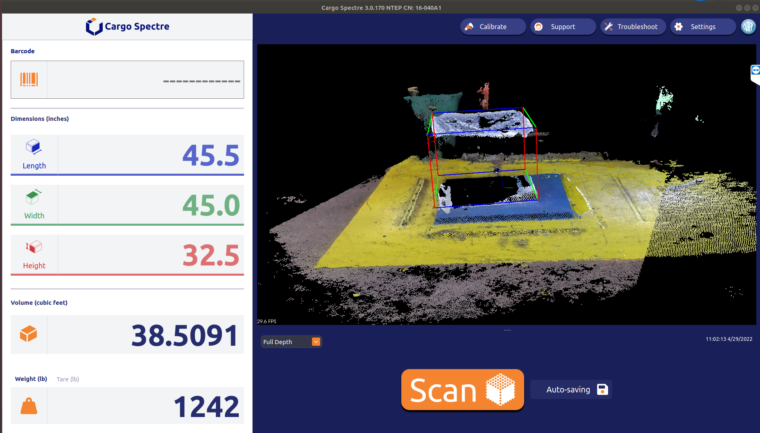Toggle the Auto-saving button
Image resolution: width=760 pixels, height=433 pixels.
[x=571, y=389]
